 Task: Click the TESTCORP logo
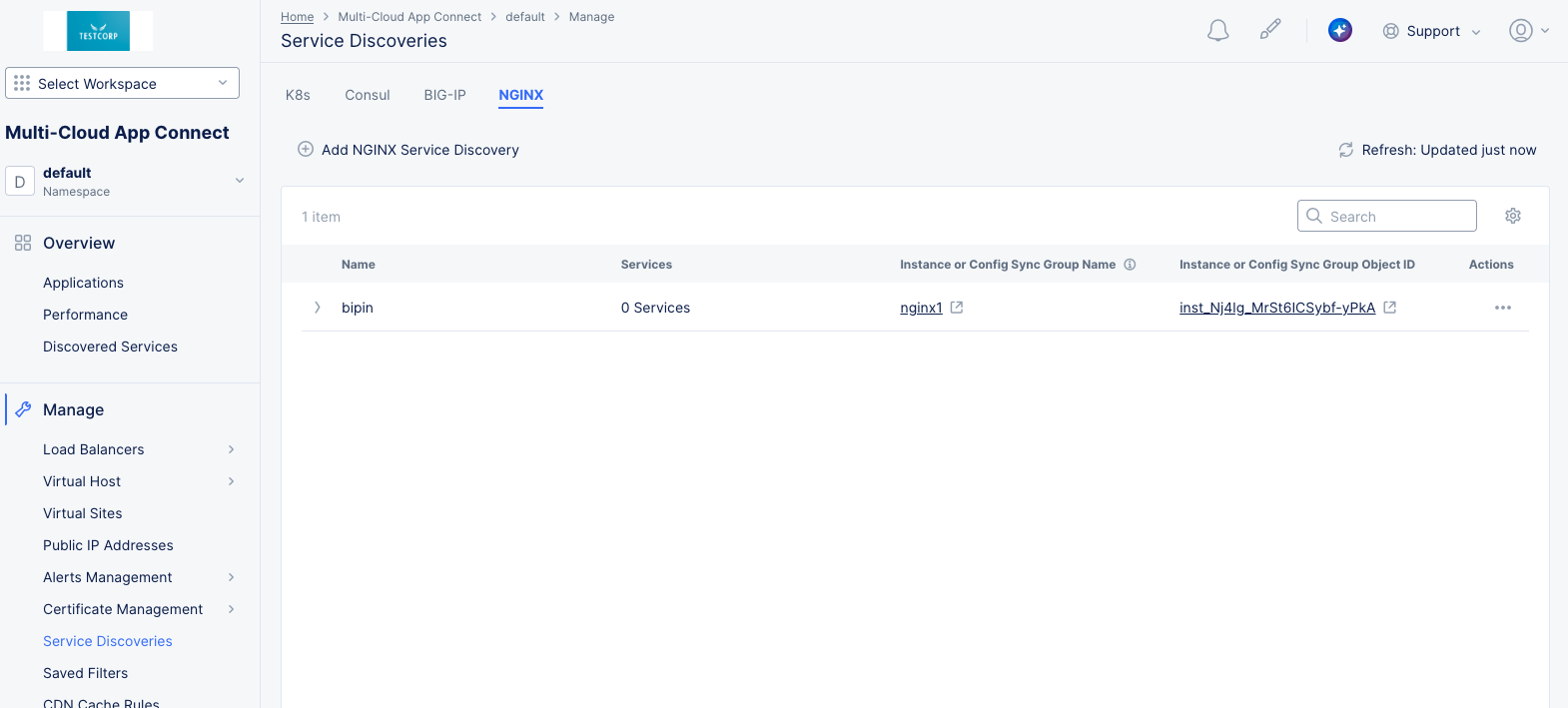pos(98,31)
